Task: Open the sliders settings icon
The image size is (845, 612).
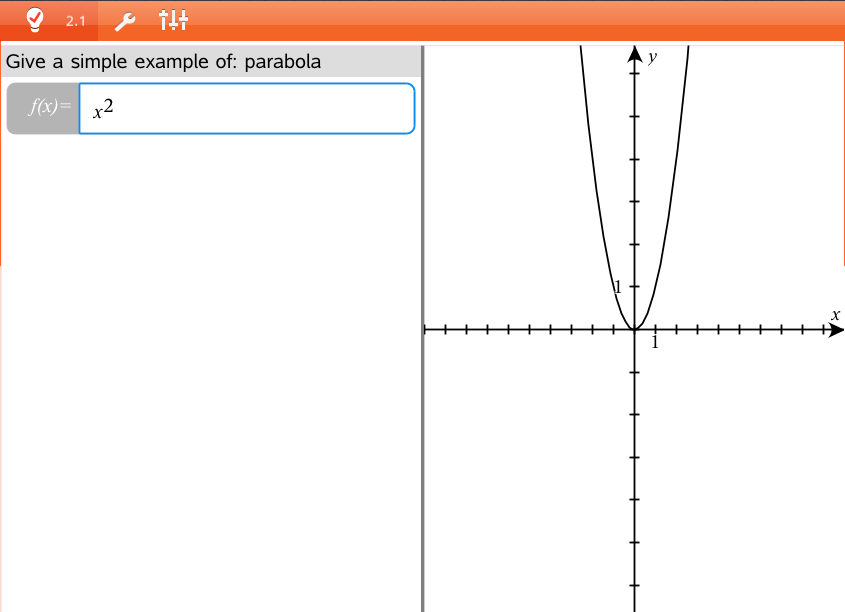Action: tap(173, 19)
